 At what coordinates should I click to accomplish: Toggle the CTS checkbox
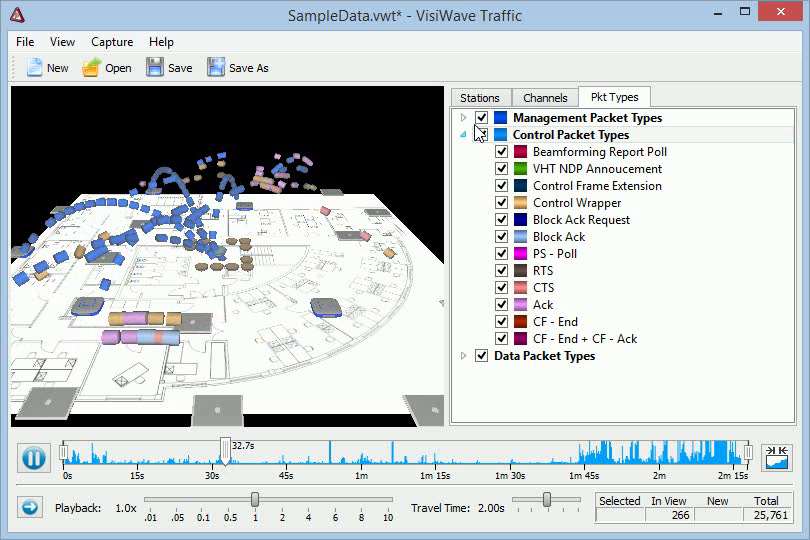501,287
